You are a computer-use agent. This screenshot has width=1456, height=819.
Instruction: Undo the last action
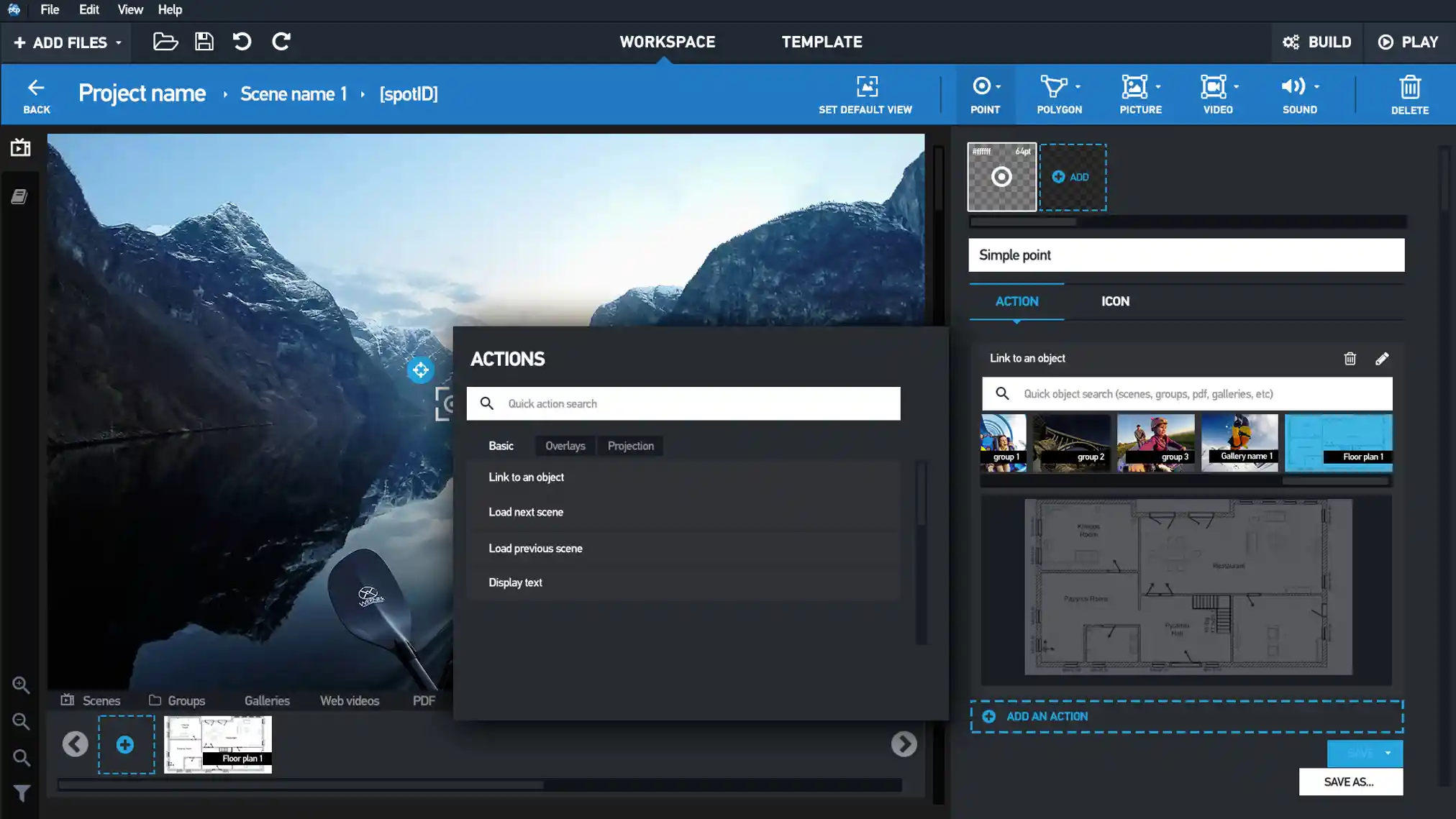coord(242,42)
